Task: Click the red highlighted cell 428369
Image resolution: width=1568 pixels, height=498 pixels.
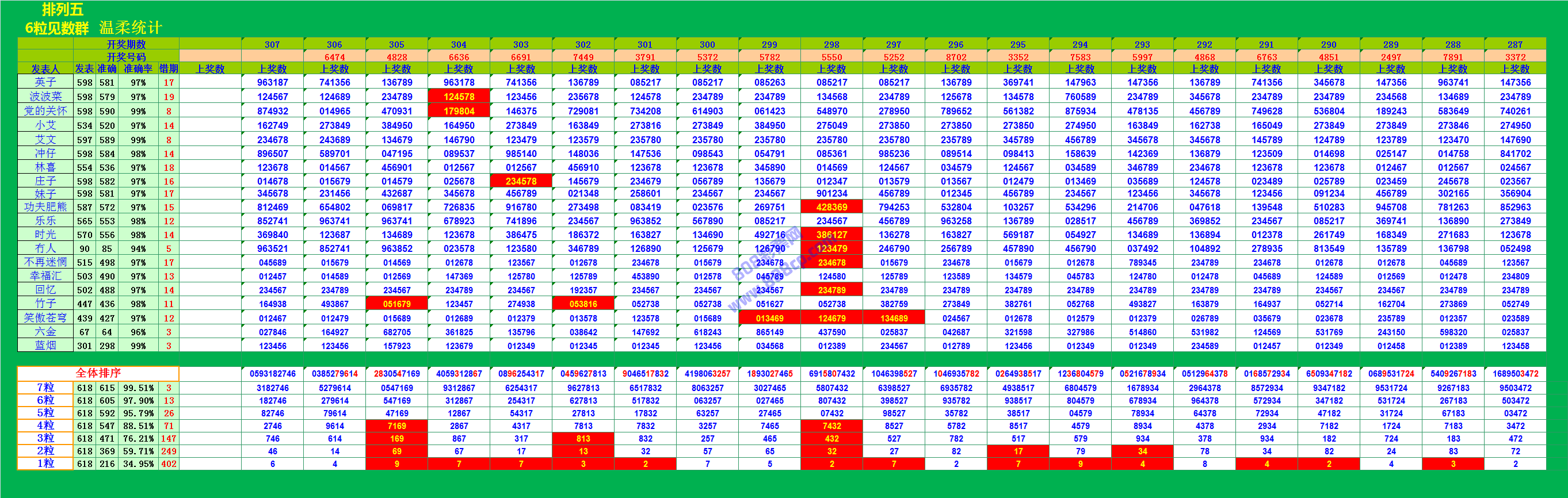Action: coord(831,207)
